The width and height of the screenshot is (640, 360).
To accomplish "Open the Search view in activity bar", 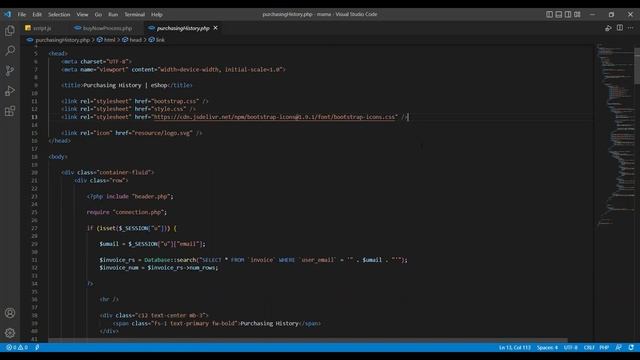I will tap(10, 51).
